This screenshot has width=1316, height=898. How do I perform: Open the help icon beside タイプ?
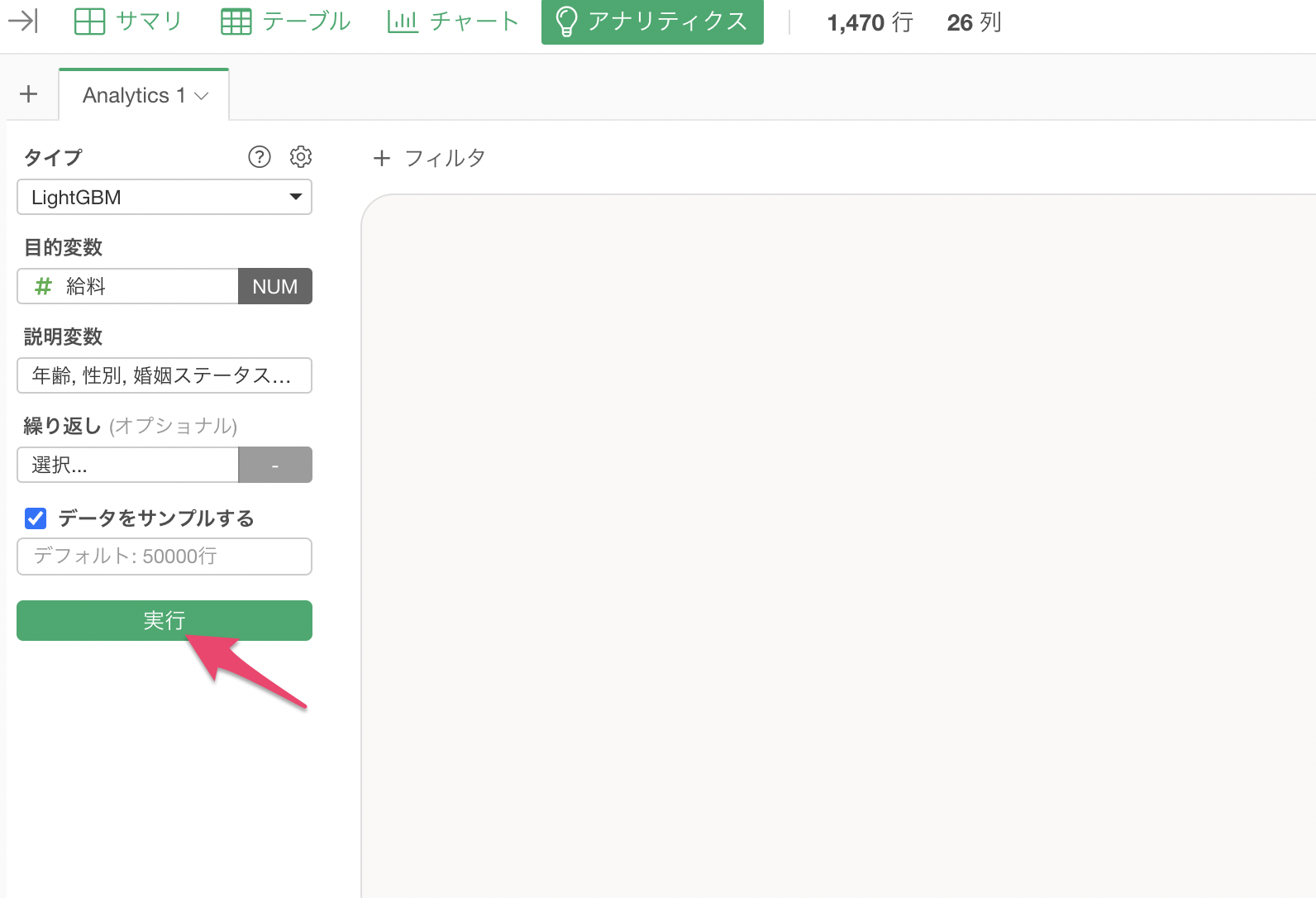pyautogui.click(x=260, y=157)
